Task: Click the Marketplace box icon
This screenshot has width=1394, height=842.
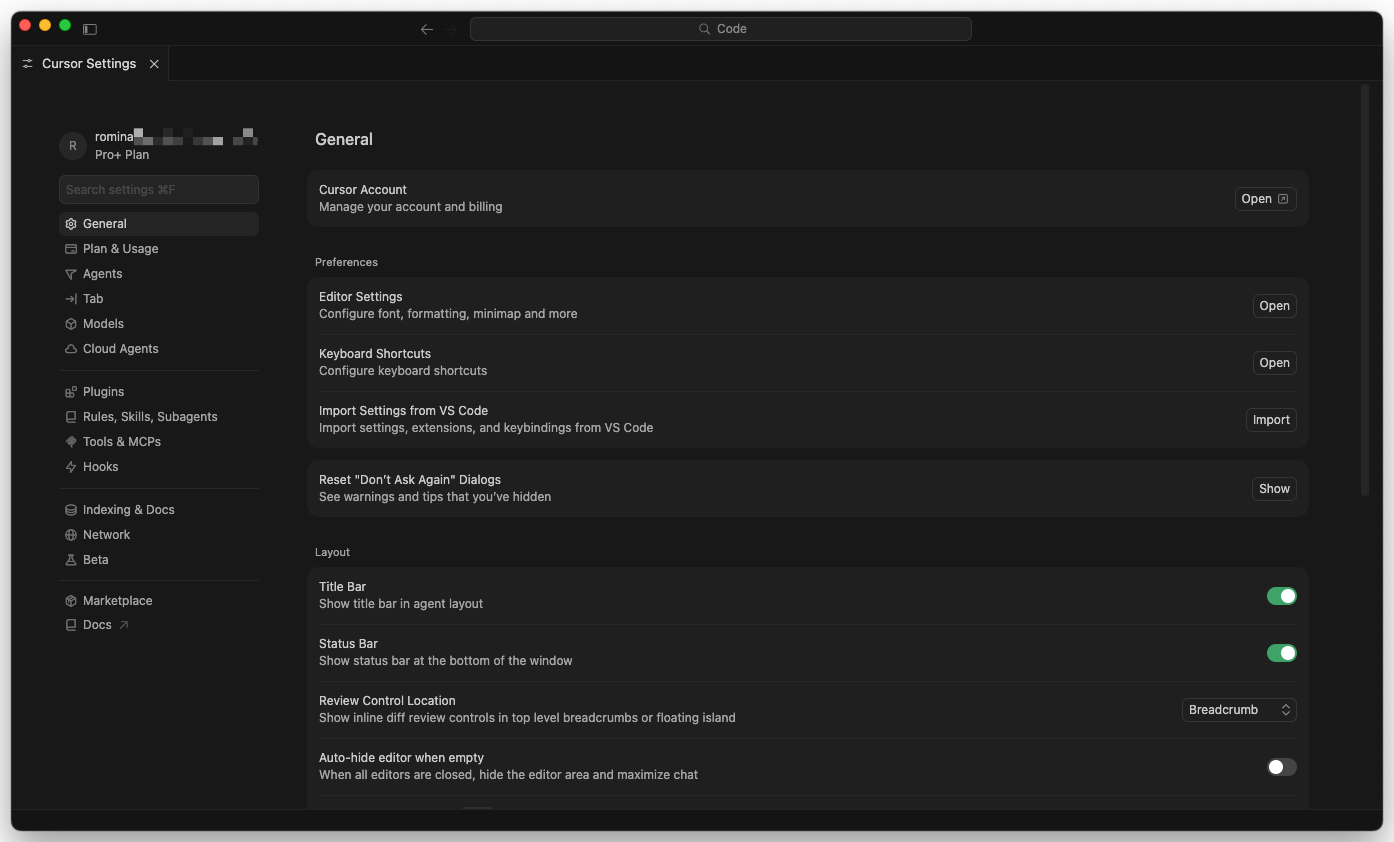Action: point(71,601)
